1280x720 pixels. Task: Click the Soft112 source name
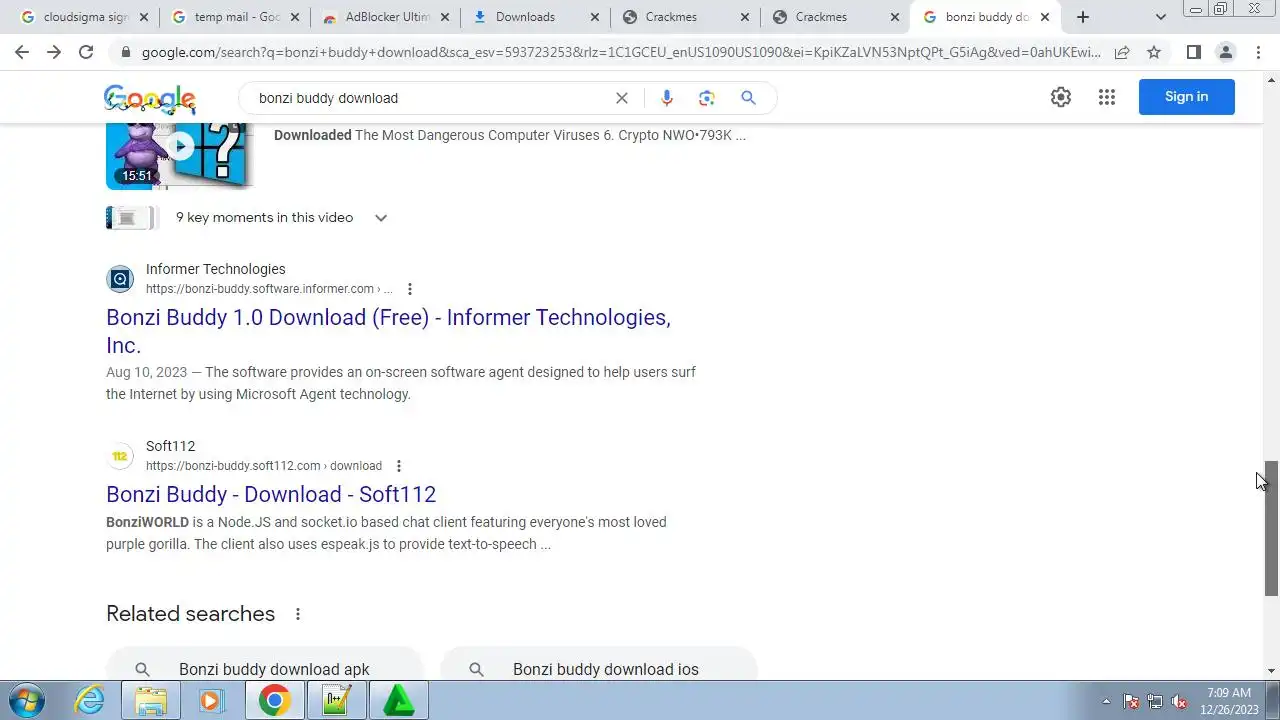[170, 446]
